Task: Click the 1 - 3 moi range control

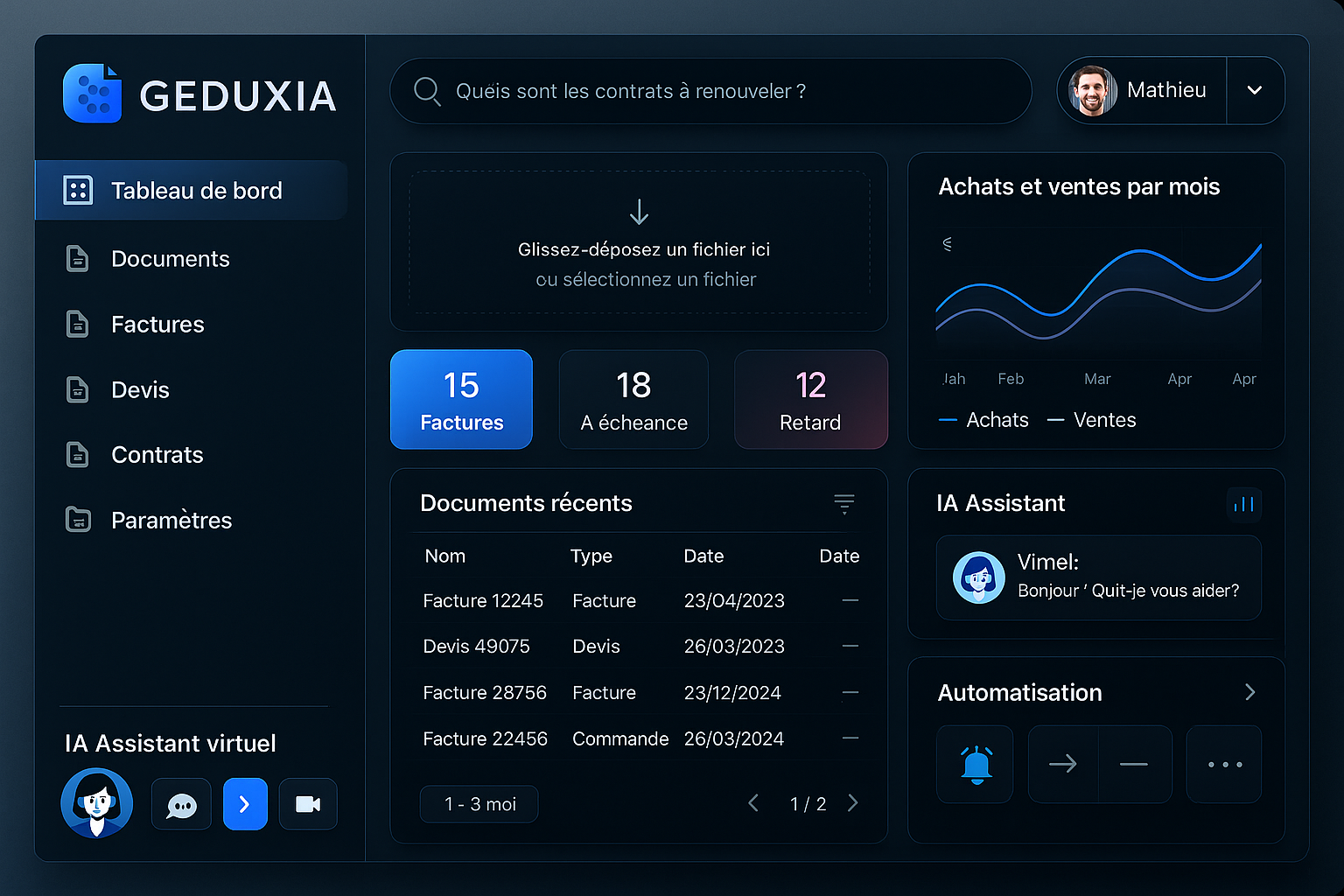Action: (479, 803)
